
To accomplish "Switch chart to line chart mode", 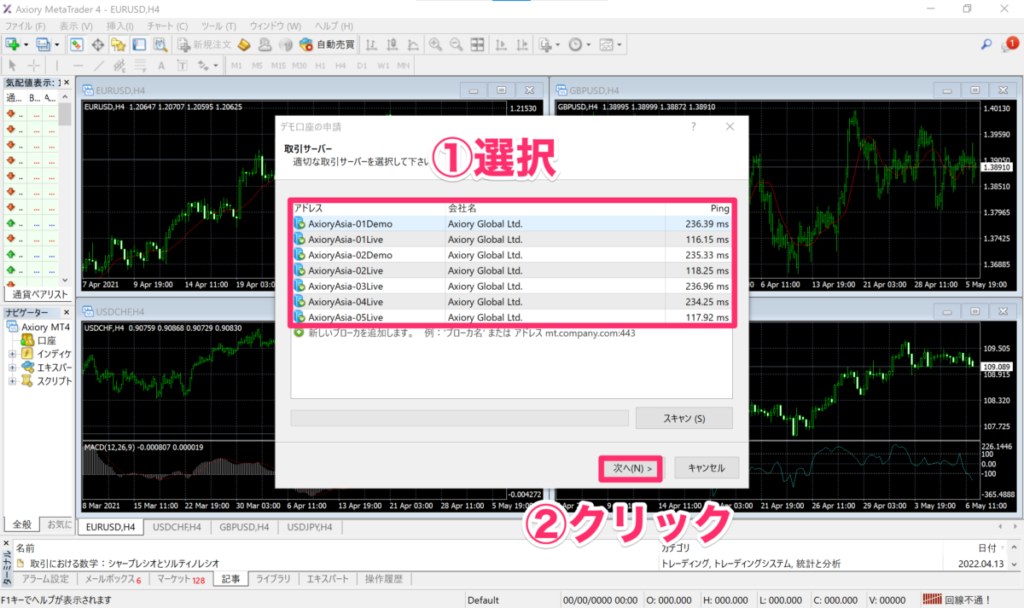I will click(x=413, y=44).
